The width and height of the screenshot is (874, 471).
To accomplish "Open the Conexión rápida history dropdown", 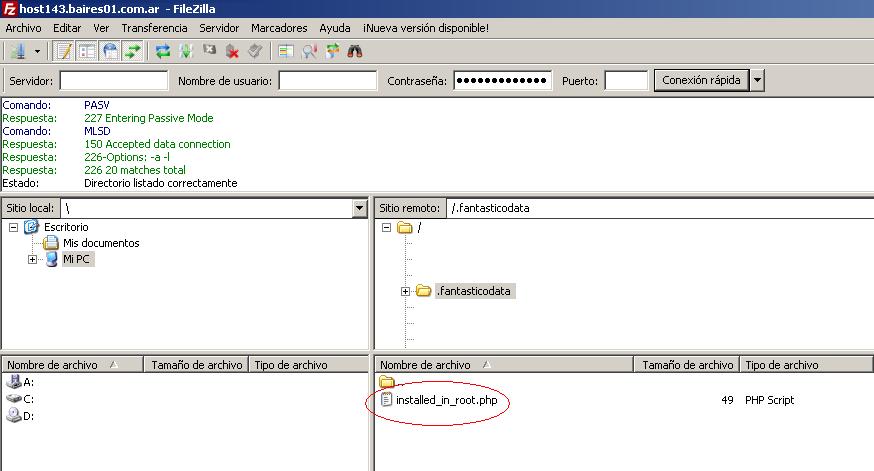I will (x=757, y=80).
